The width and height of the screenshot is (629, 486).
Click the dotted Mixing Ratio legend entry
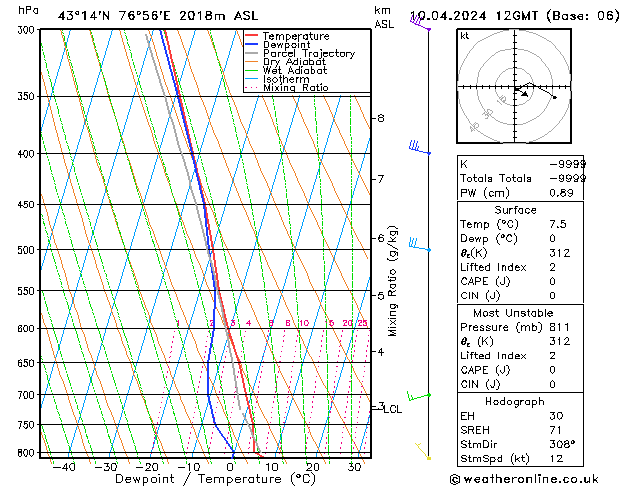point(287,87)
